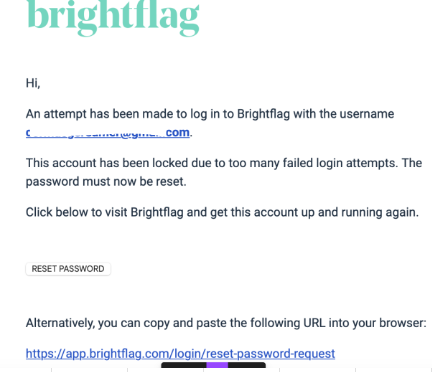Click the 'password must now be reset.' line
Screen dimensions: 432x372
(106, 182)
